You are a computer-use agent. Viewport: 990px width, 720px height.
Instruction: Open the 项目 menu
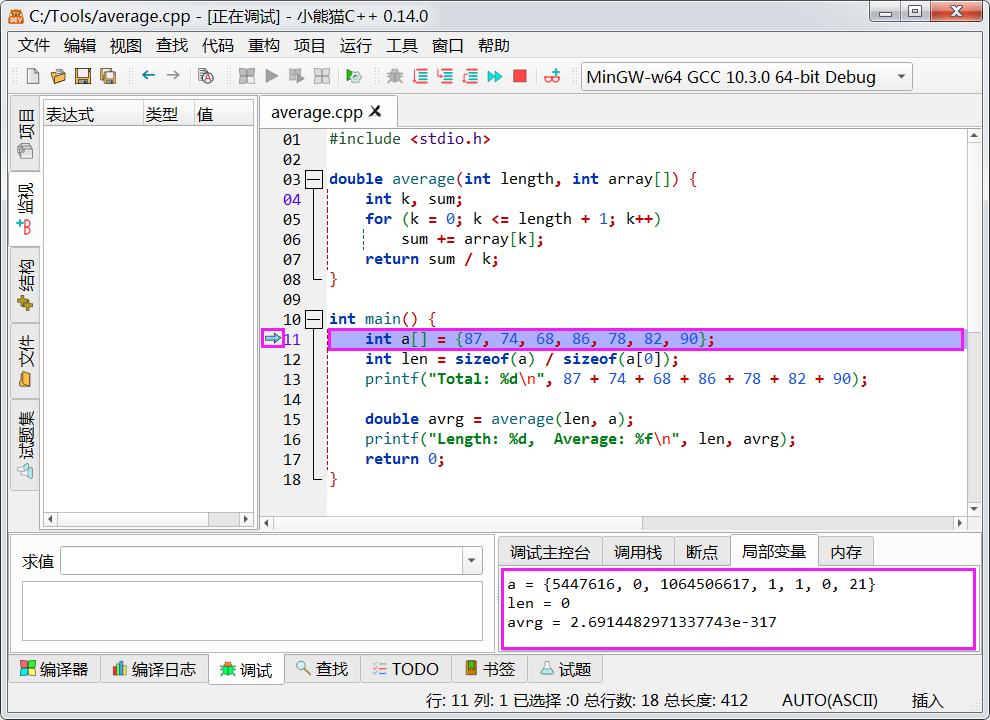tap(309, 45)
